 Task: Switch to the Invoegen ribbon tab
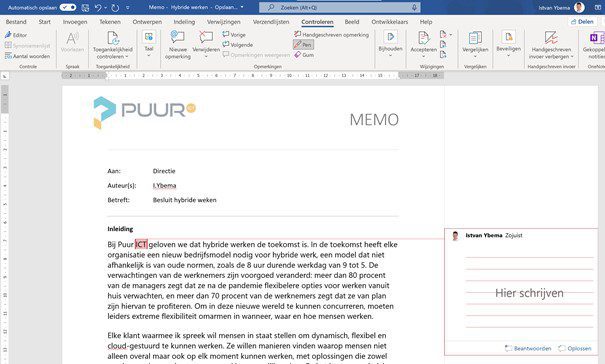75,22
